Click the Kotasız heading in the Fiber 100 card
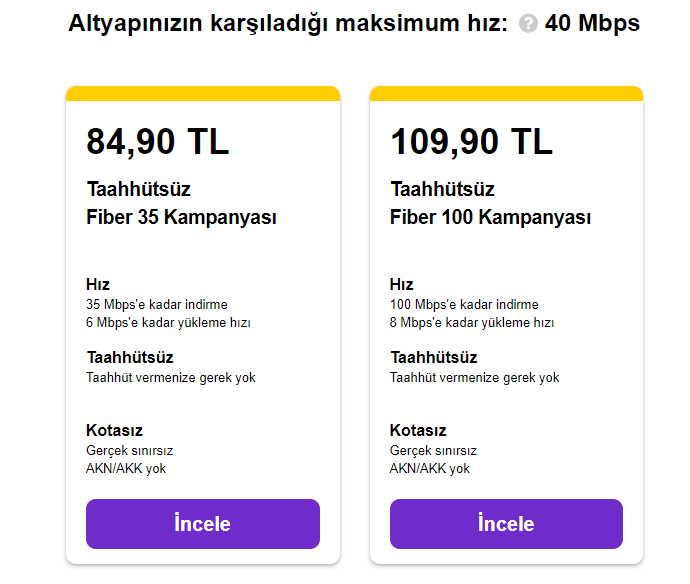The height and width of the screenshot is (584, 690). [x=418, y=431]
